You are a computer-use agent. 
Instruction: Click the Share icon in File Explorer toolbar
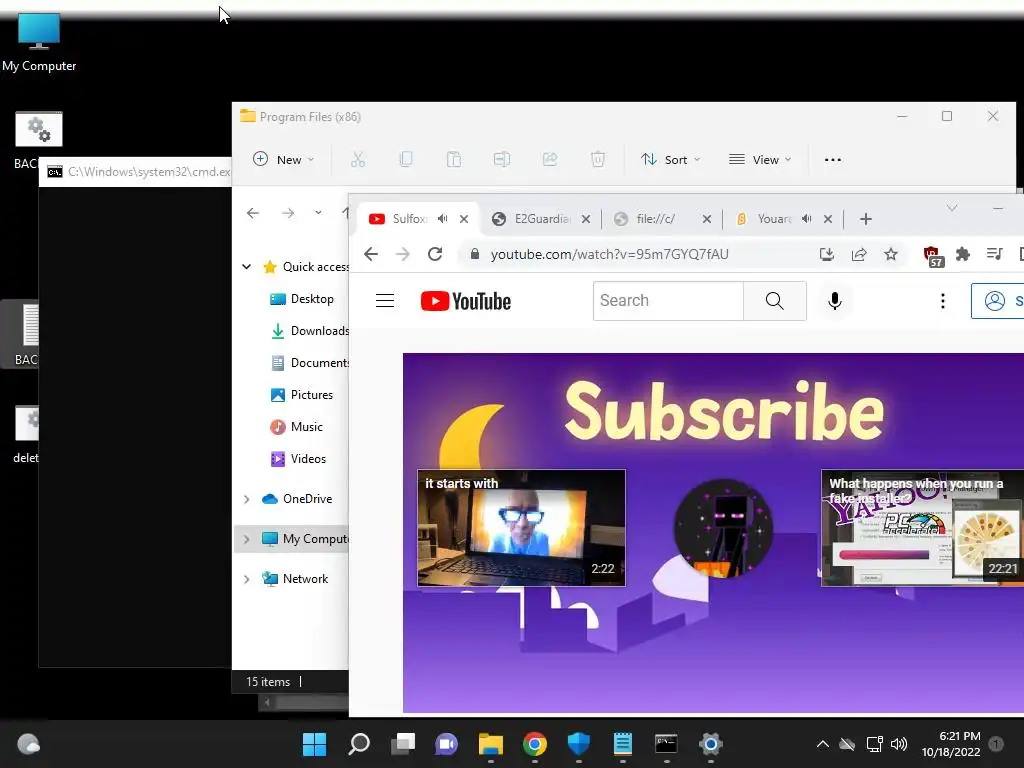click(550, 159)
